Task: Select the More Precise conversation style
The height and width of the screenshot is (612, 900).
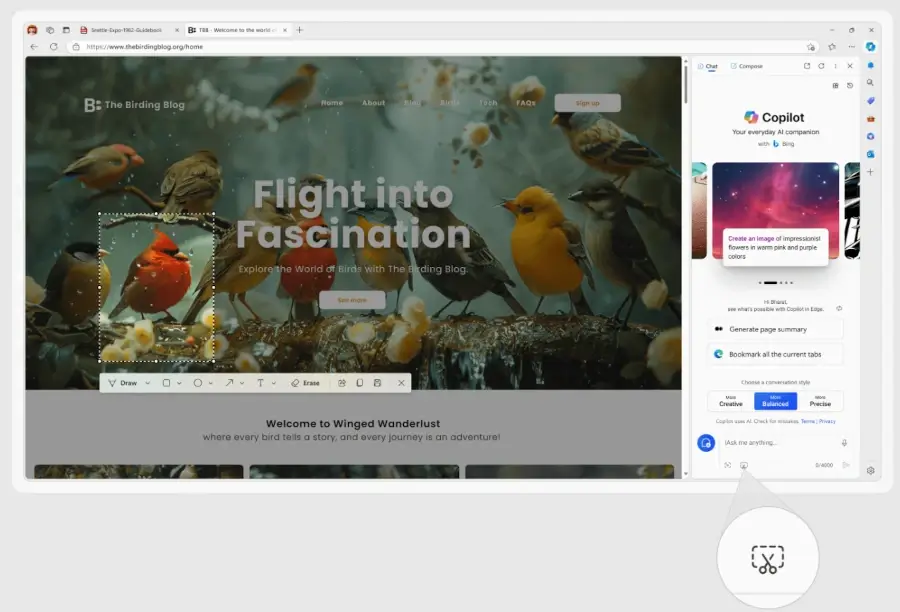Action: pos(820,401)
